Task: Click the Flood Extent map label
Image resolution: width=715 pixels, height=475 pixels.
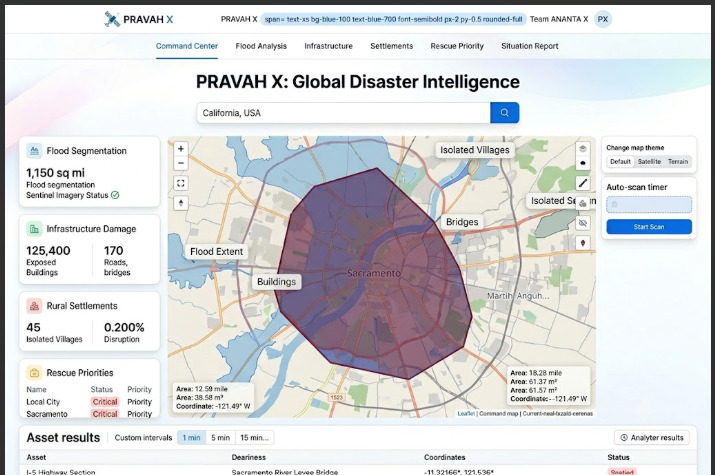Action: tap(217, 252)
